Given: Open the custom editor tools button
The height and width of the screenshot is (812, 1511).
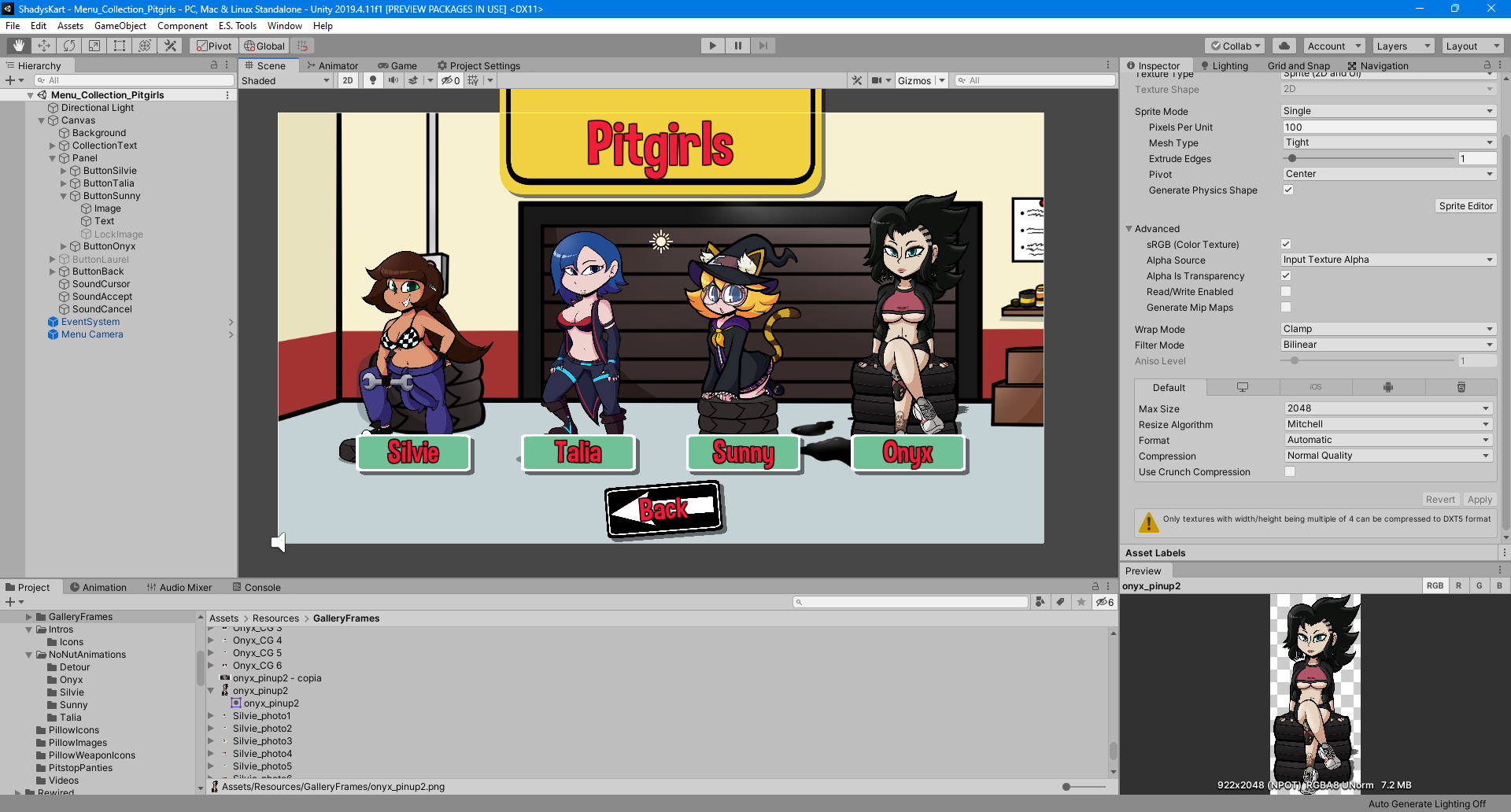Looking at the screenshot, I should pyautogui.click(x=170, y=46).
